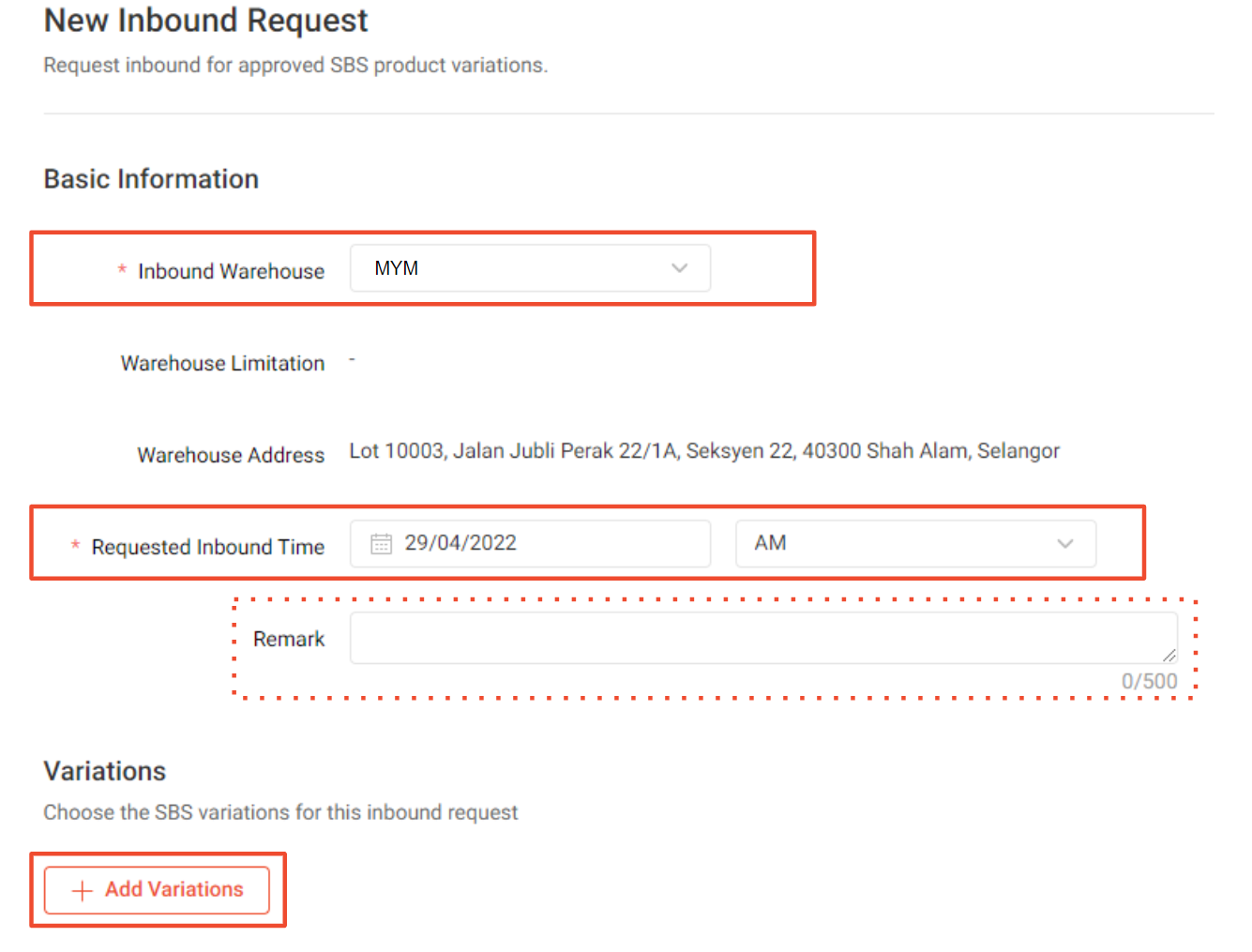Click the Requested Inbound Time label
Viewport: 1252px width, 952px height.
tap(207, 547)
